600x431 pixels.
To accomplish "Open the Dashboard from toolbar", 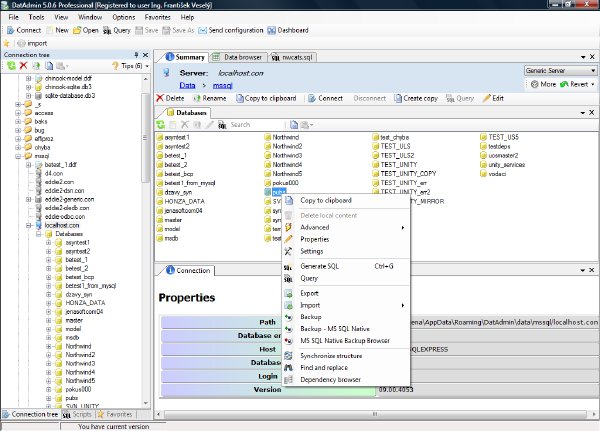I will coord(288,30).
